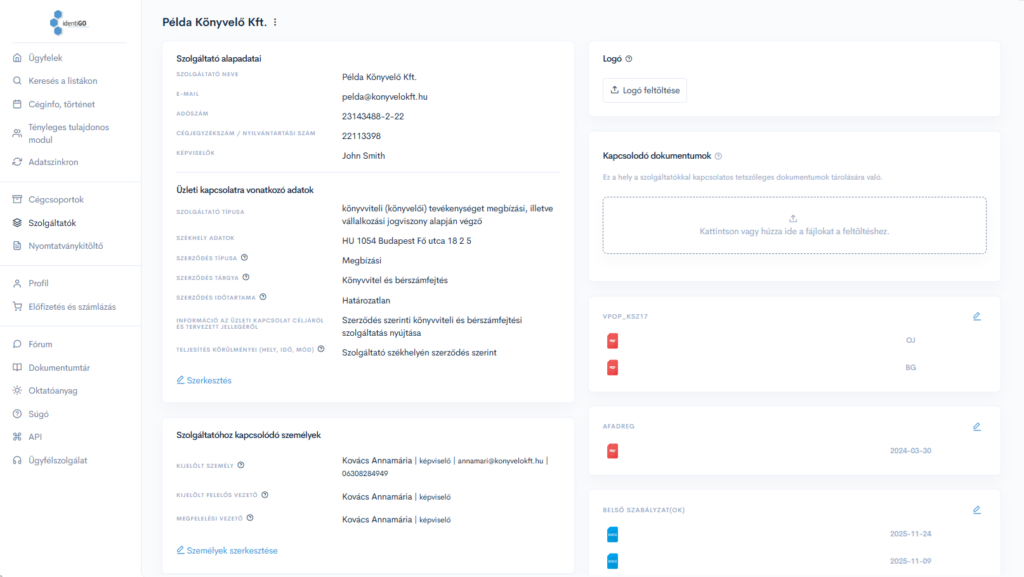
Task: Edit the Belső szabályzat(ok) group
Action: pyautogui.click(x=977, y=510)
